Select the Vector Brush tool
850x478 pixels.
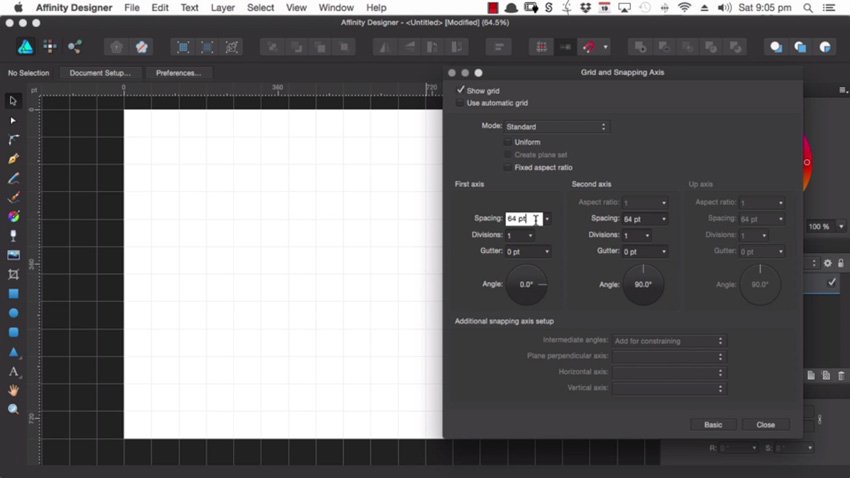[x=14, y=197]
